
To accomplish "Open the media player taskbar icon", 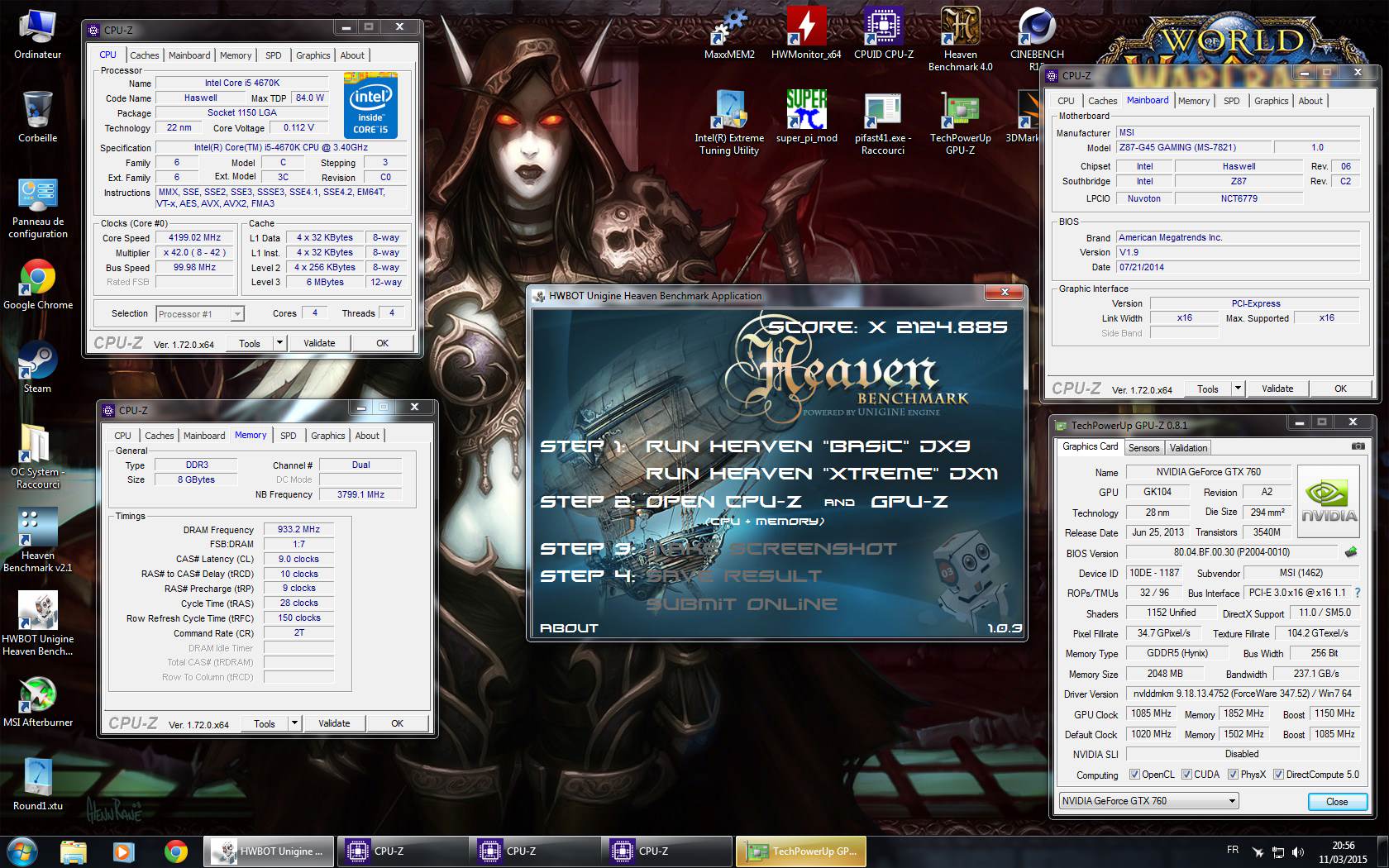I will [x=125, y=851].
